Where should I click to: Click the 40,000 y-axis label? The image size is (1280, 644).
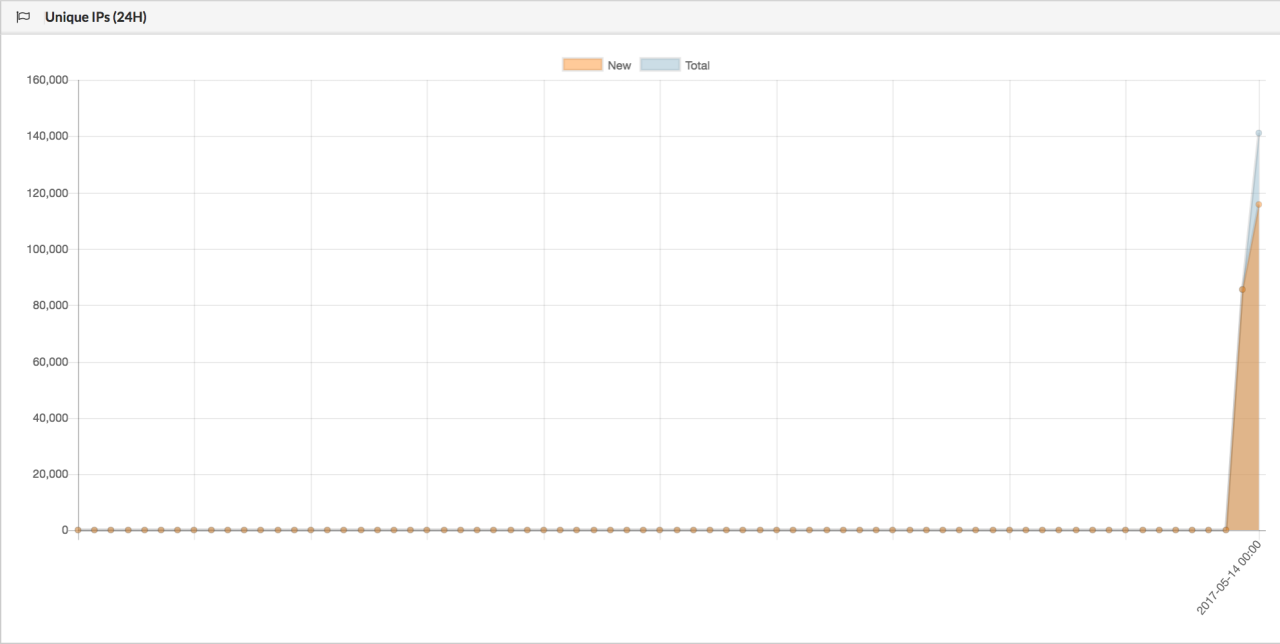pyautogui.click(x=51, y=418)
